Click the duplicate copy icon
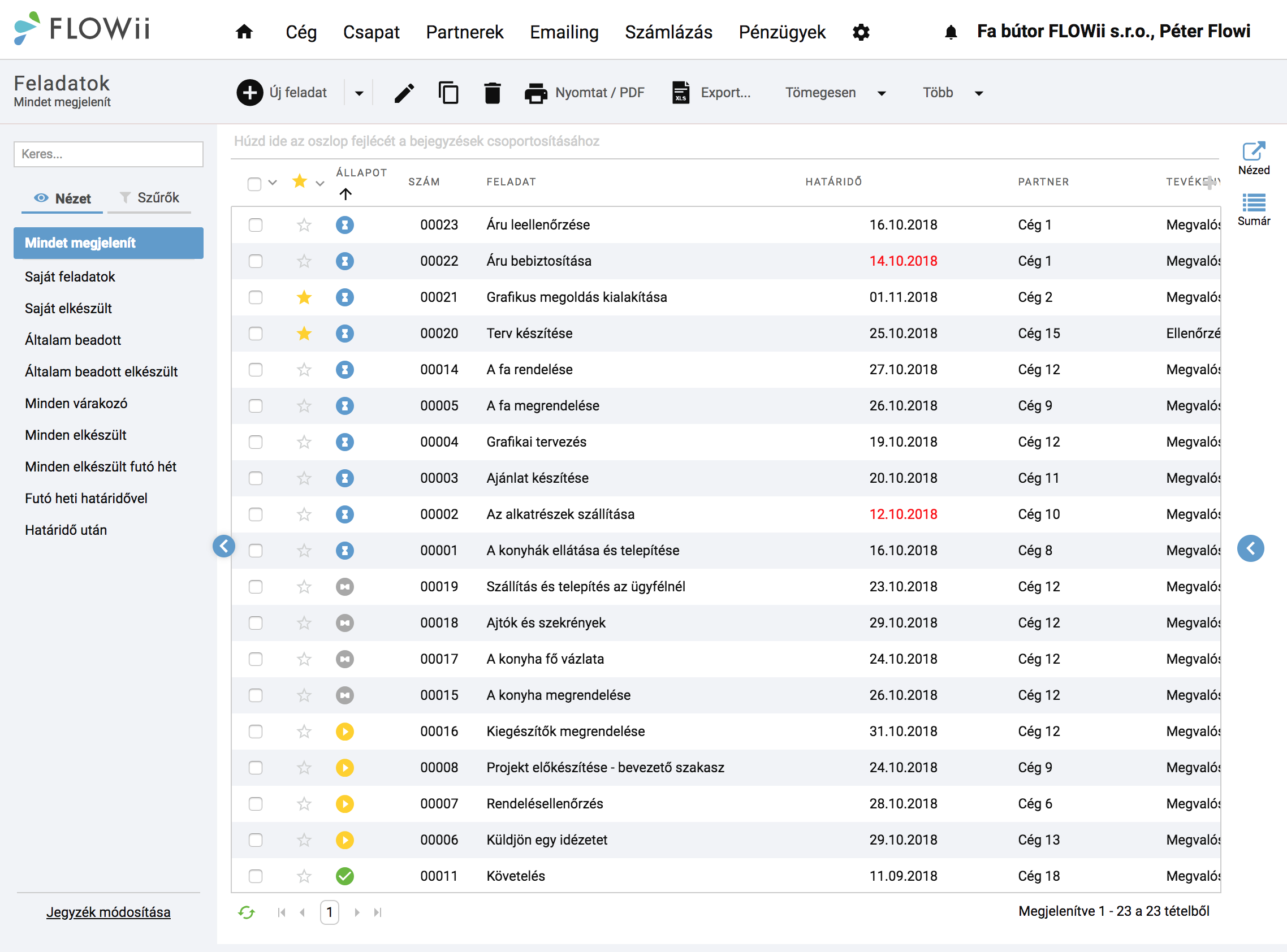 pyautogui.click(x=448, y=93)
